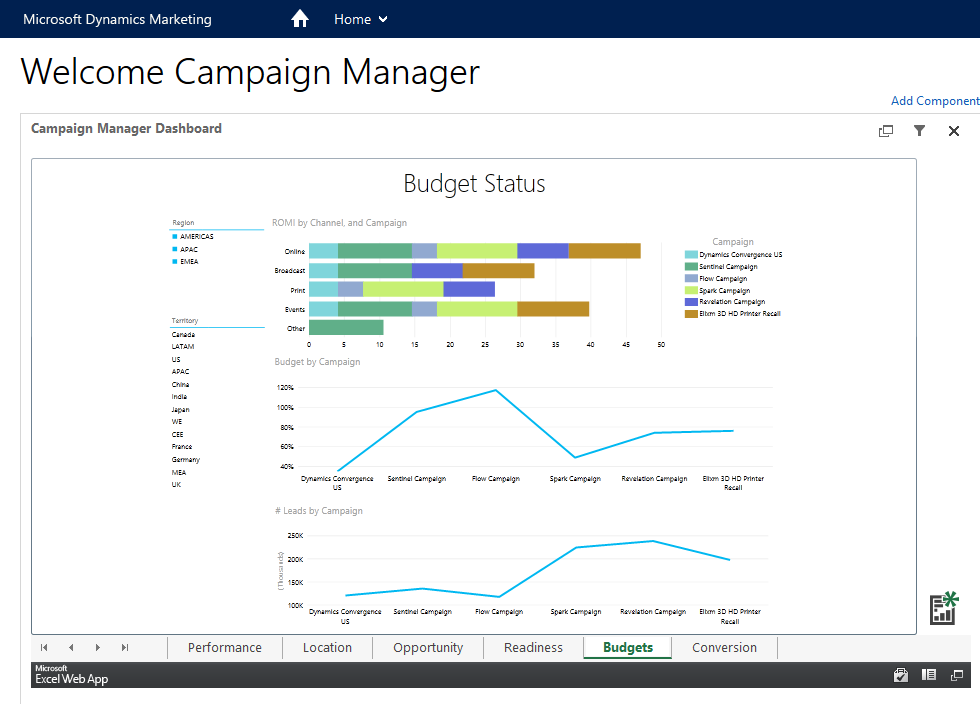980x704 pixels.
Task: Click Spark Campaign legend swatch
Action: pos(691,290)
